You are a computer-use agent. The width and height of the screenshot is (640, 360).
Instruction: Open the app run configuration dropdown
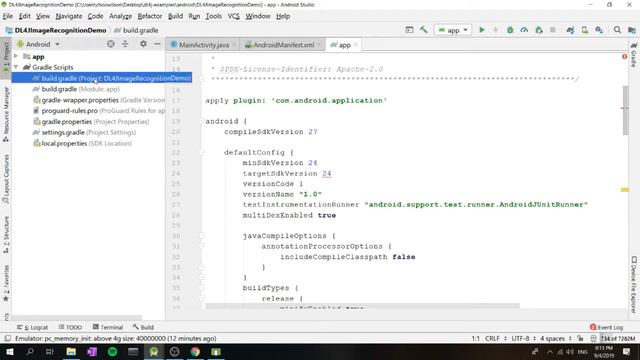tap(453, 30)
